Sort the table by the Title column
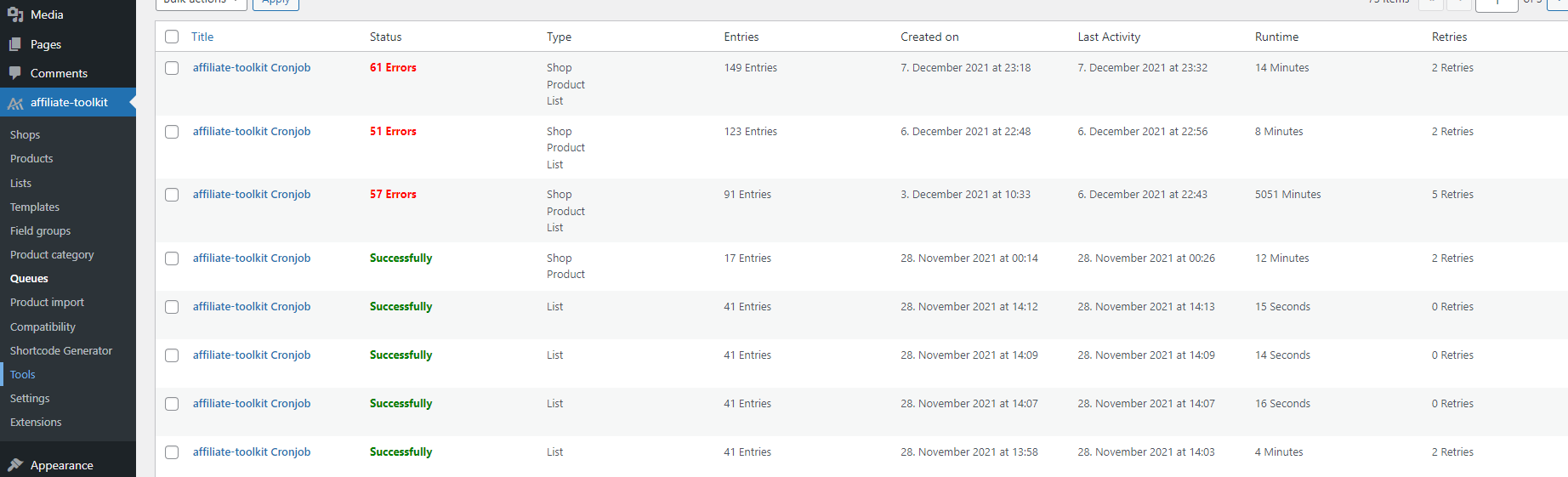The image size is (1568, 477). point(202,37)
